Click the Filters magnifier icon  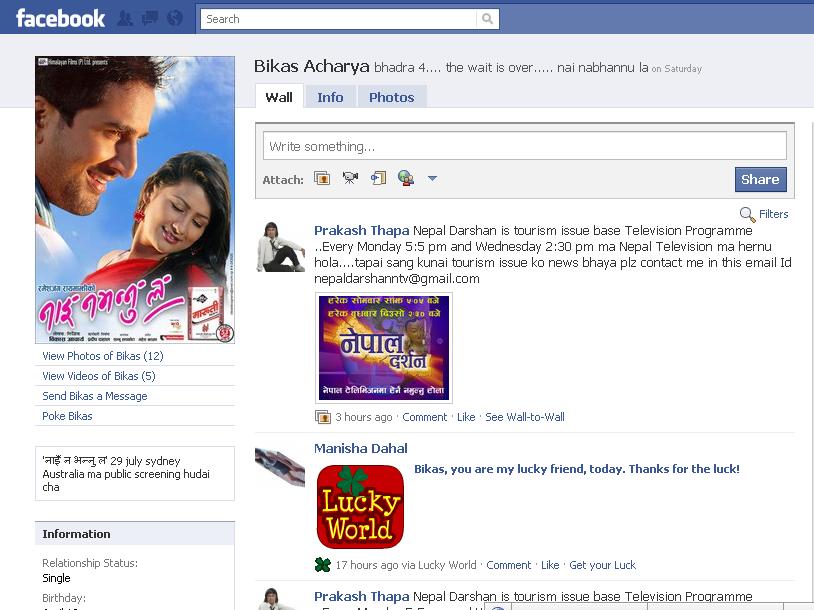pos(747,214)
